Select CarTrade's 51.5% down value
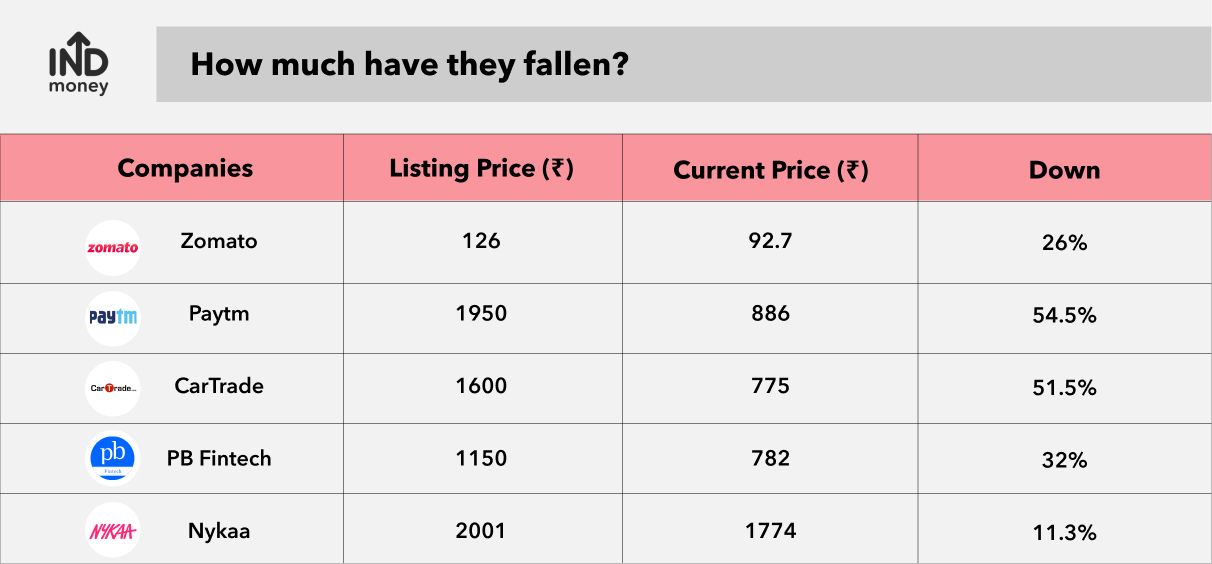 (1064, 388)
